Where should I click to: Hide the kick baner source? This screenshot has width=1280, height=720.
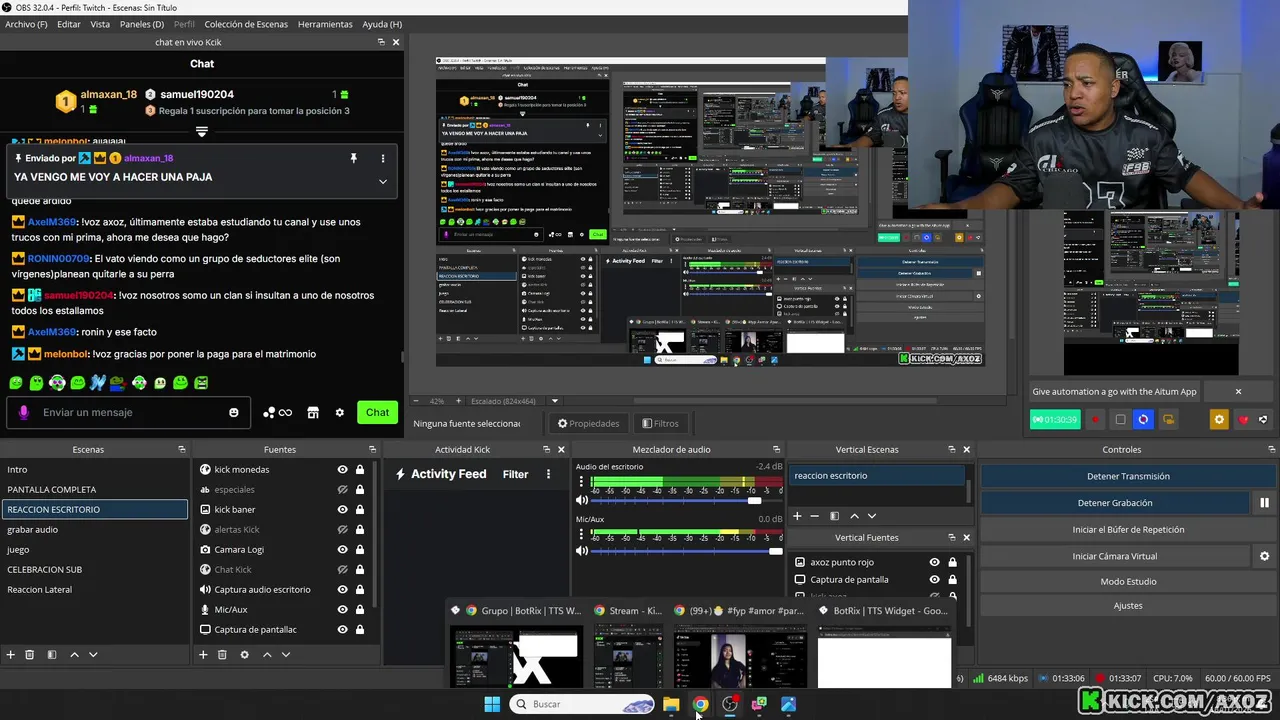(342, 510)
